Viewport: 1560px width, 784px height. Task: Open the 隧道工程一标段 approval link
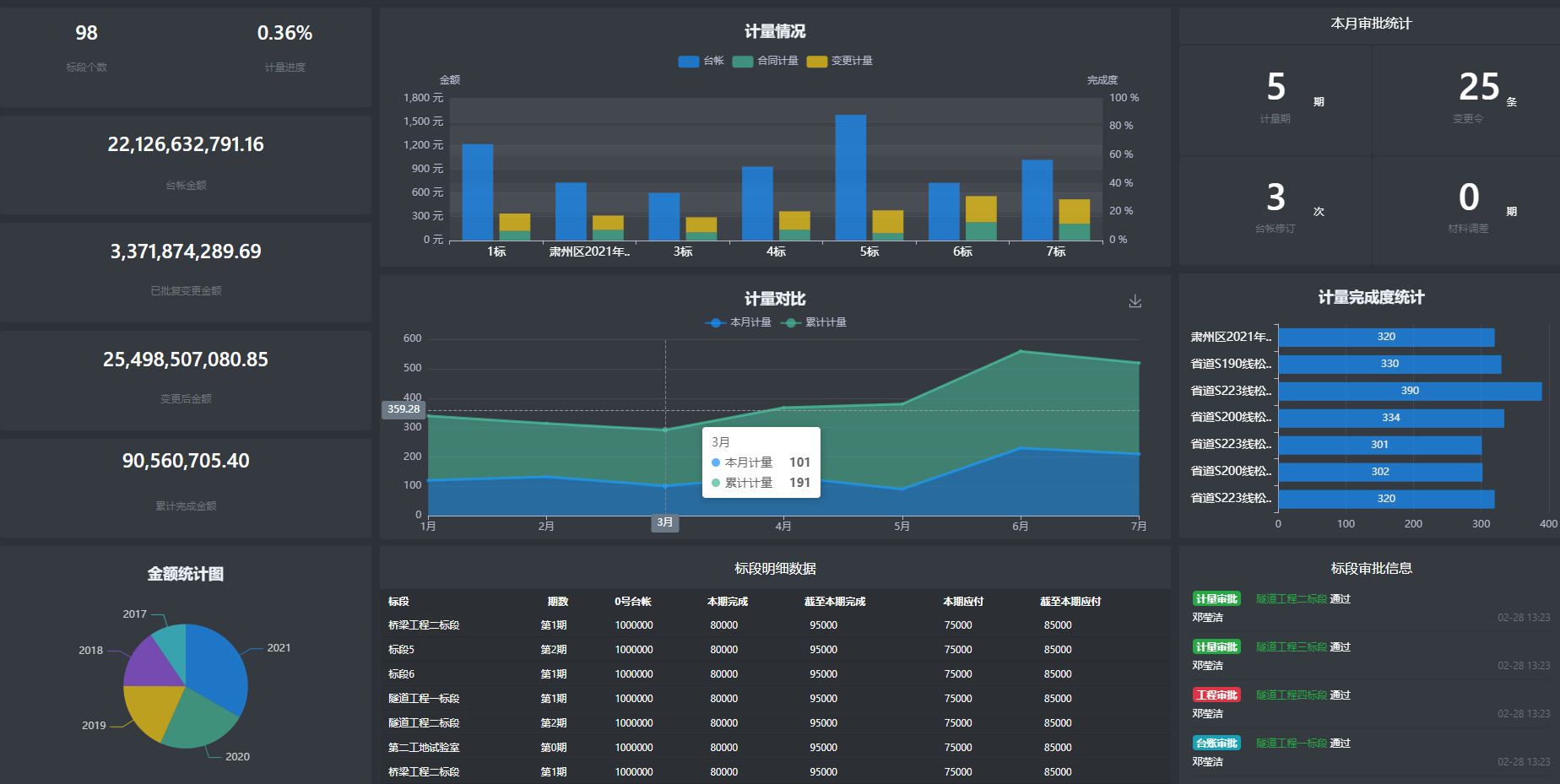click(x=1292, y=743)
